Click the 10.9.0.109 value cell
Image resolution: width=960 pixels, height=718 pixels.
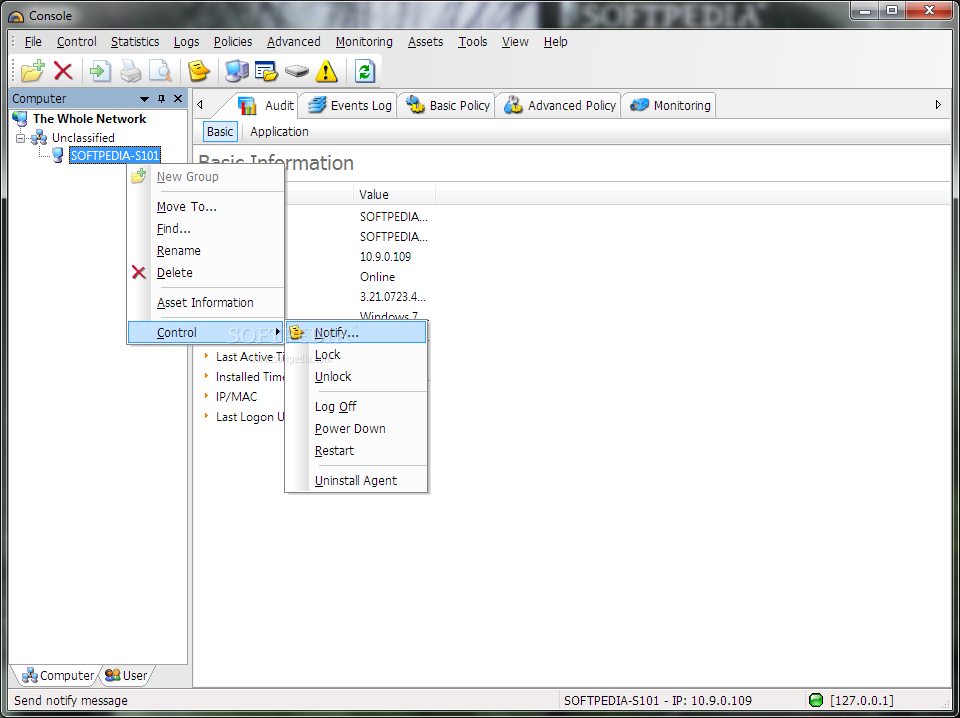coord(385,256)
